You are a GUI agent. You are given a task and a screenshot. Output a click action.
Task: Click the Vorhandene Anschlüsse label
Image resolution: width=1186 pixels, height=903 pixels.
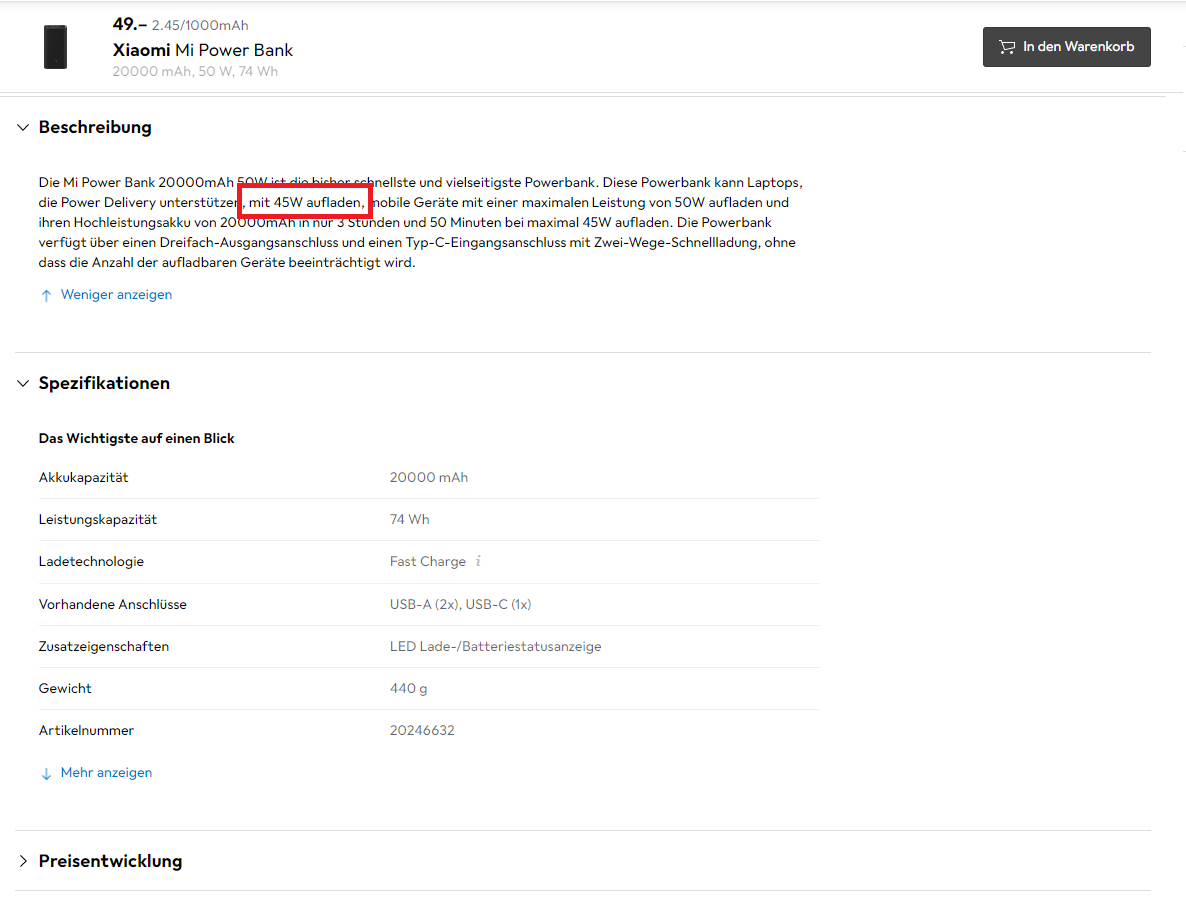(x=113, y=604)
